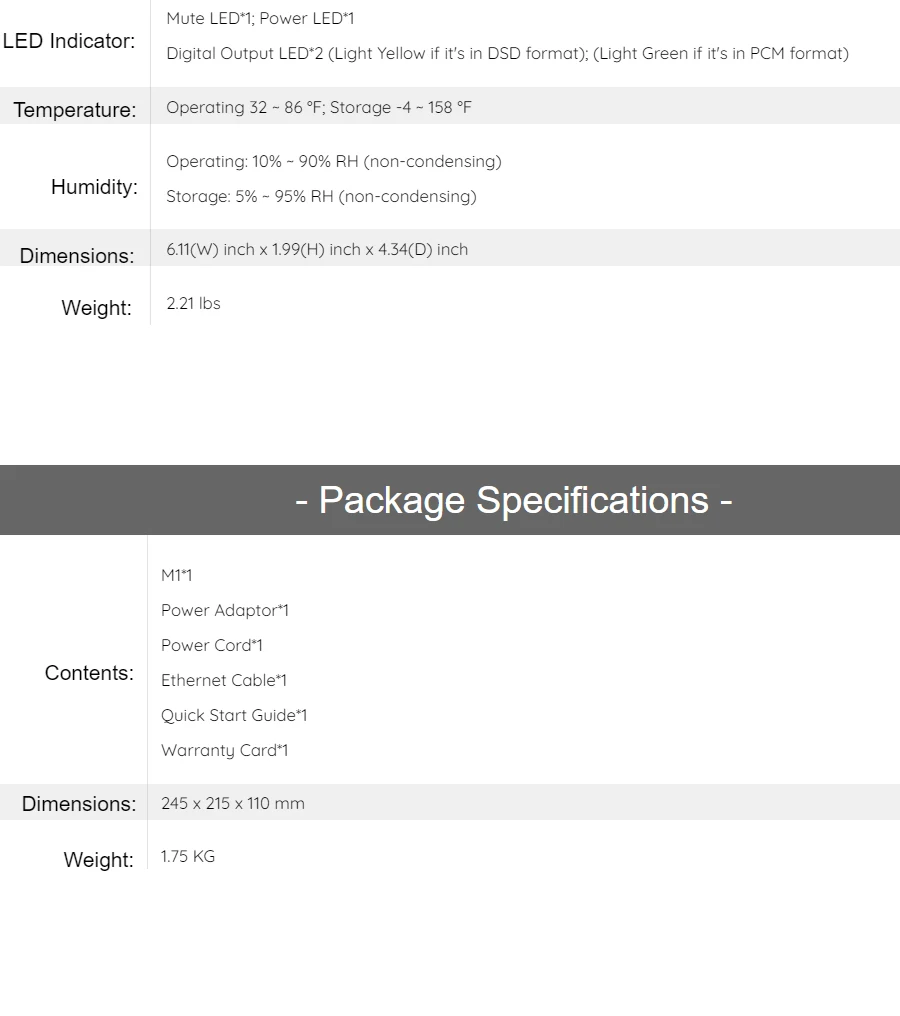The width and height of the screenshot is (900, 1016).
Task: Click the Temperature row label
Action: tap(75, 110)
